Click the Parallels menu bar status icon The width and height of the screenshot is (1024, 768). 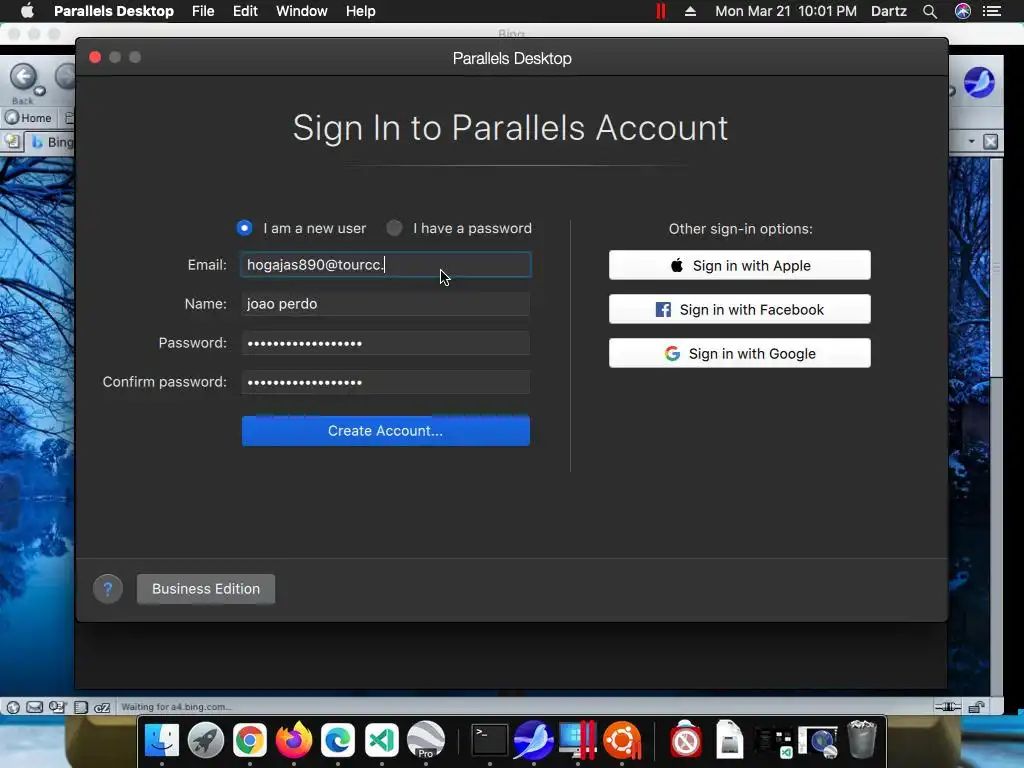pos(660,11)
